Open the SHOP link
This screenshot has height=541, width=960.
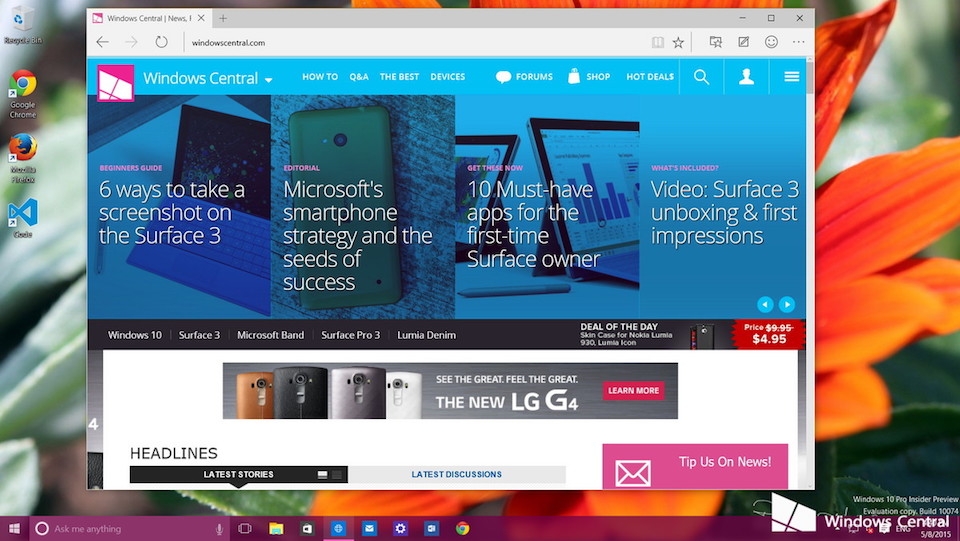[589, 76]
